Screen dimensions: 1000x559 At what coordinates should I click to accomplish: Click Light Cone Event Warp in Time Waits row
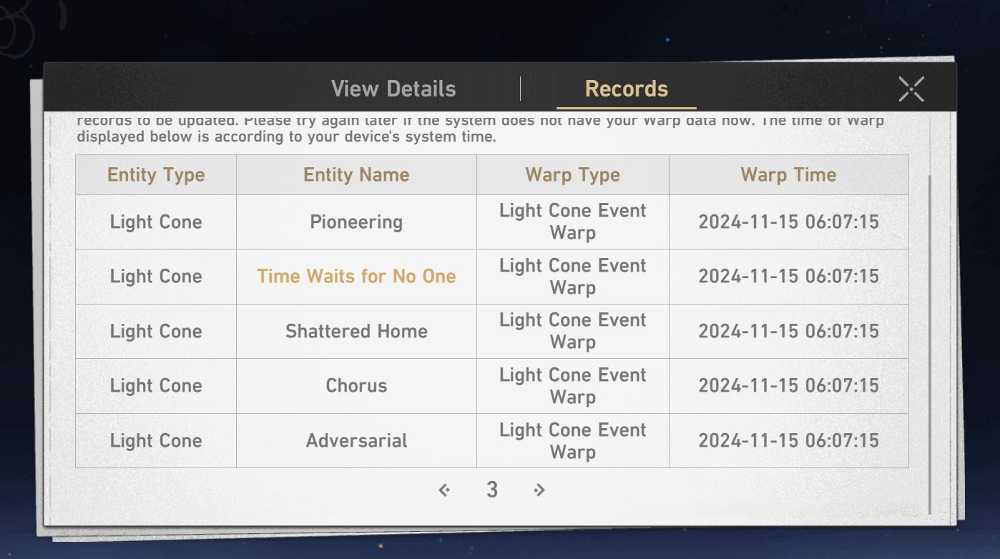(x=573, y=276)
